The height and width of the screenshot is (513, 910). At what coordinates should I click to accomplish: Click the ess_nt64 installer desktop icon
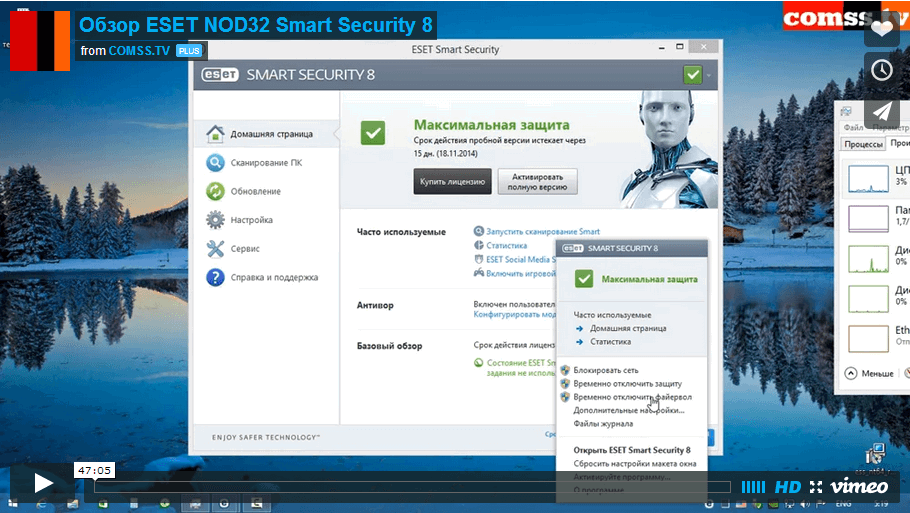tap(875, 459)
